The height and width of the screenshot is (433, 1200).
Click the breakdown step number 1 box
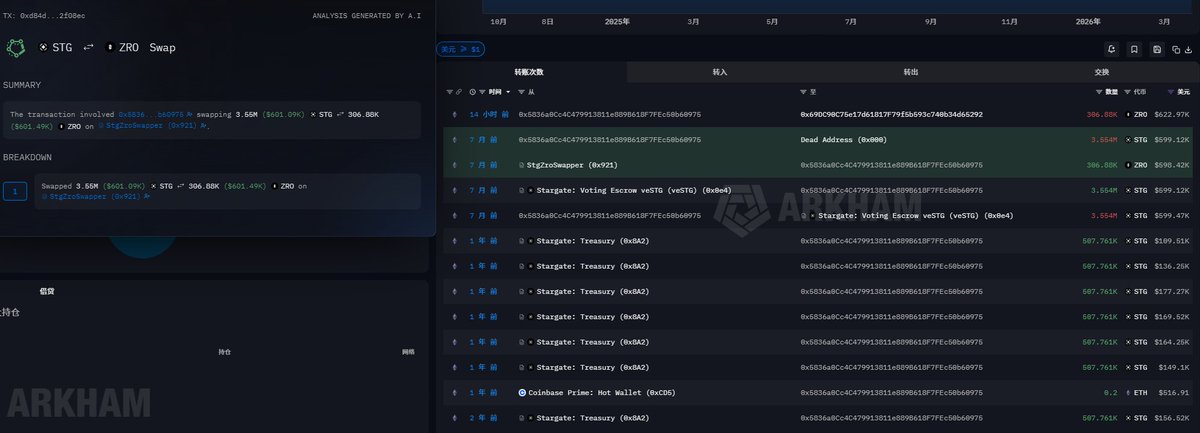coord(15,191)
